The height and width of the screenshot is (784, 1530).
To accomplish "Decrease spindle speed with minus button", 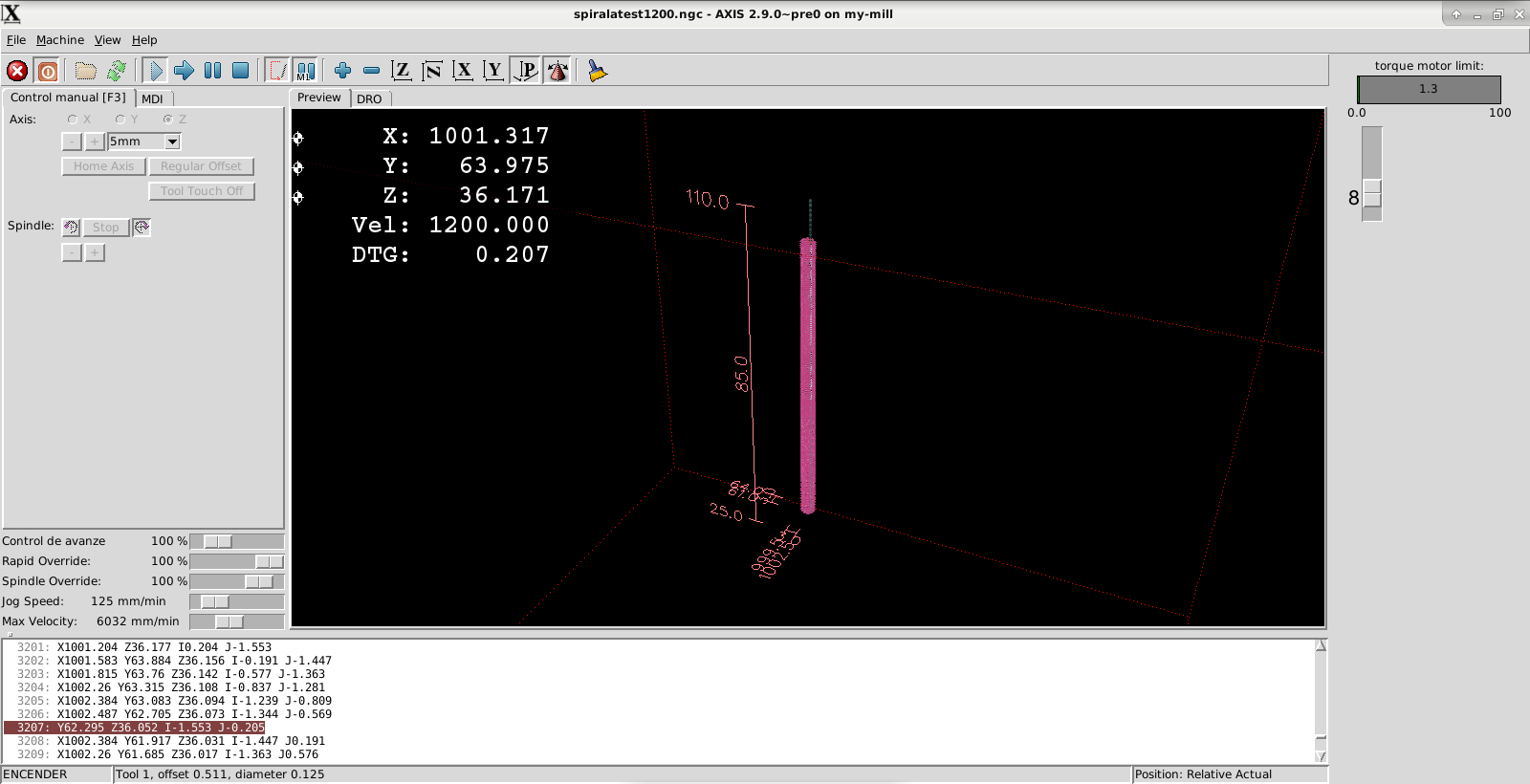I will click(72, 252).
